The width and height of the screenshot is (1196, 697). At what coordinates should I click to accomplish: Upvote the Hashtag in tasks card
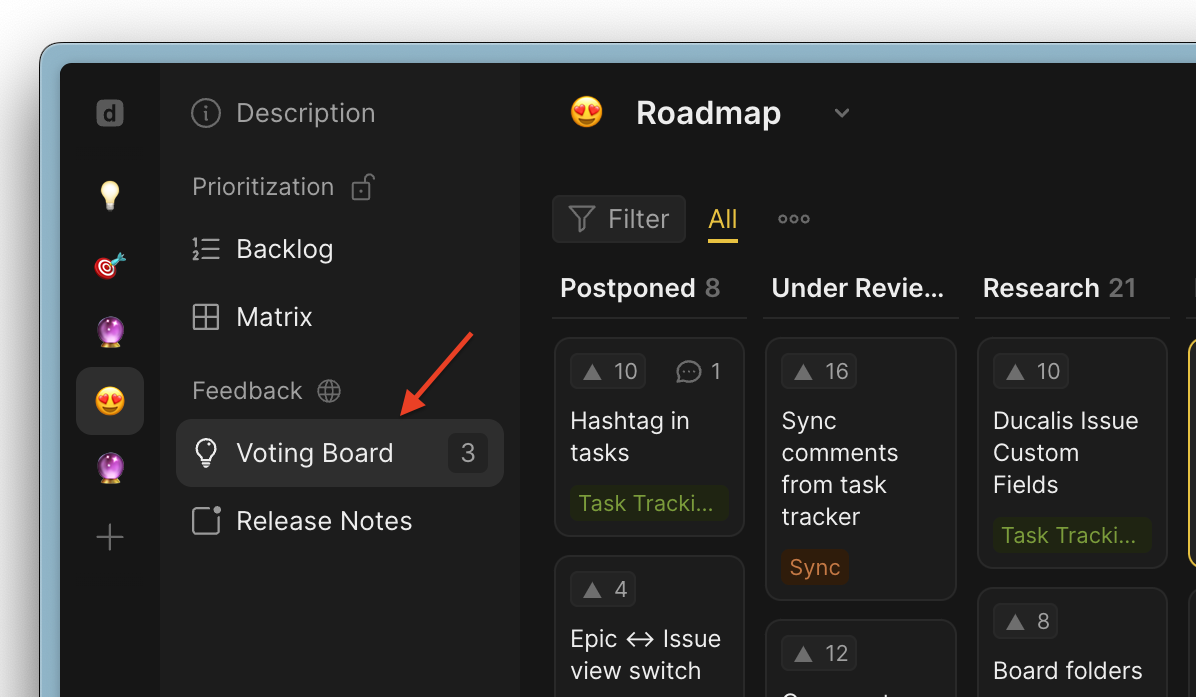[607, 371]
